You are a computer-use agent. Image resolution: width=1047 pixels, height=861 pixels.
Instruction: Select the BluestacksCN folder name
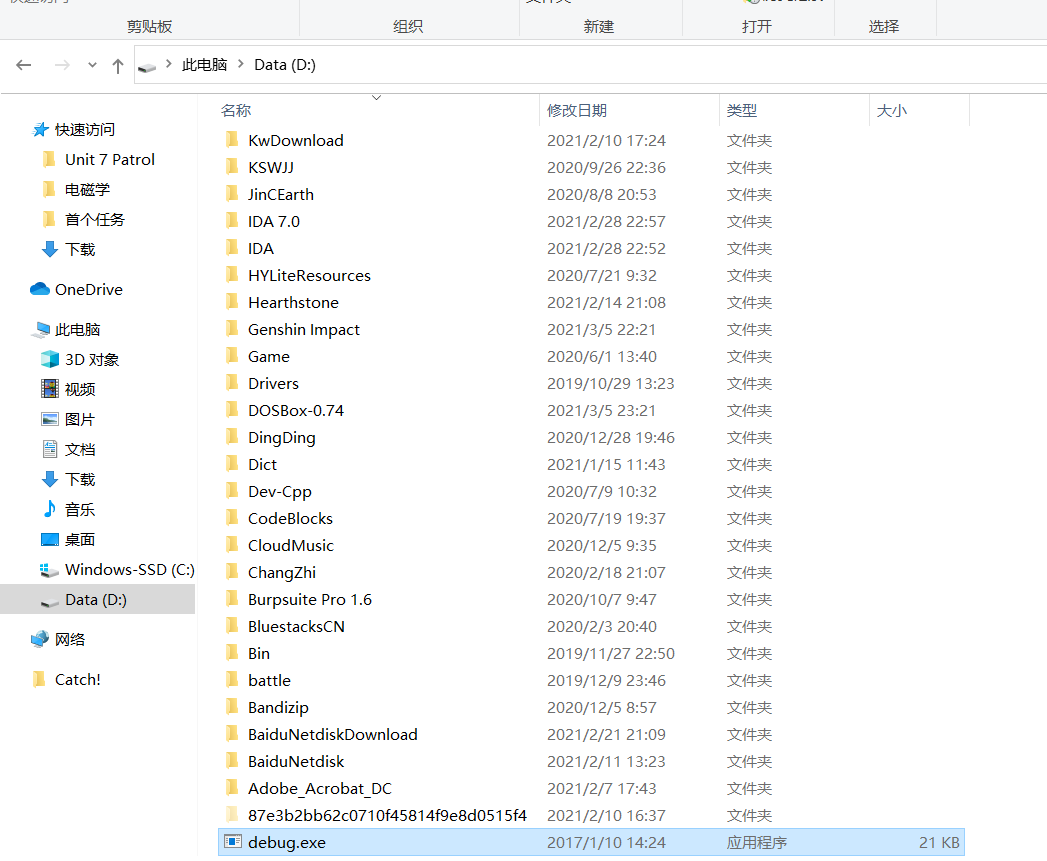(296, 627)
